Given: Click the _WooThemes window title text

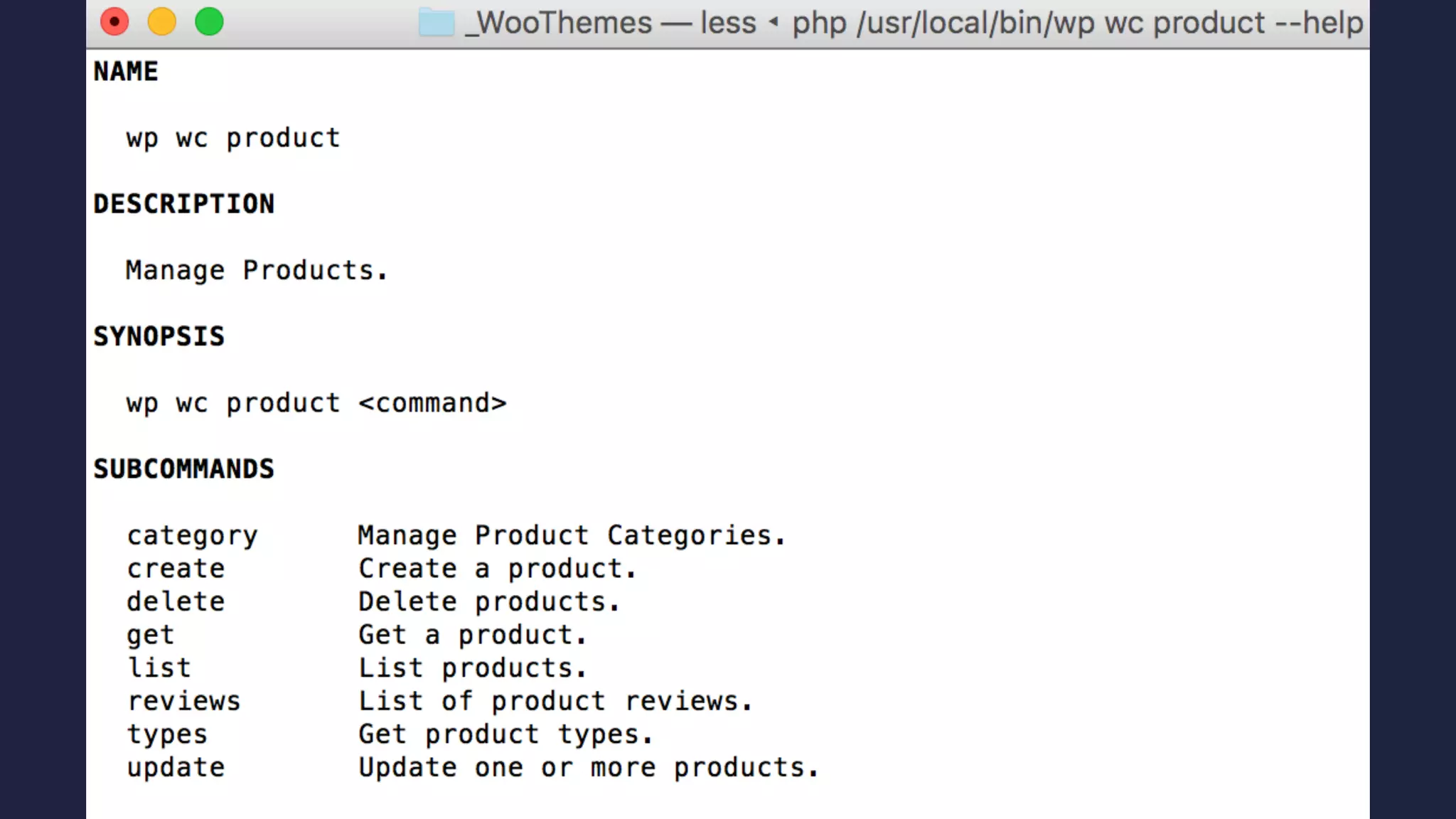Looking at the screenshot, I should (x=558, y=23).
